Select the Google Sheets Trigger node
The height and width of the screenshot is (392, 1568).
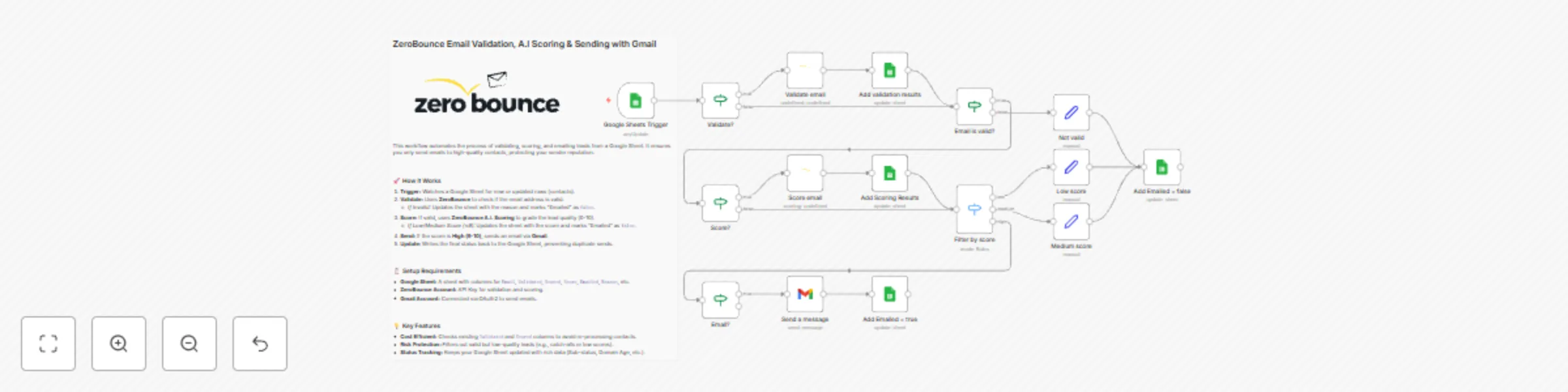[635, 101]
